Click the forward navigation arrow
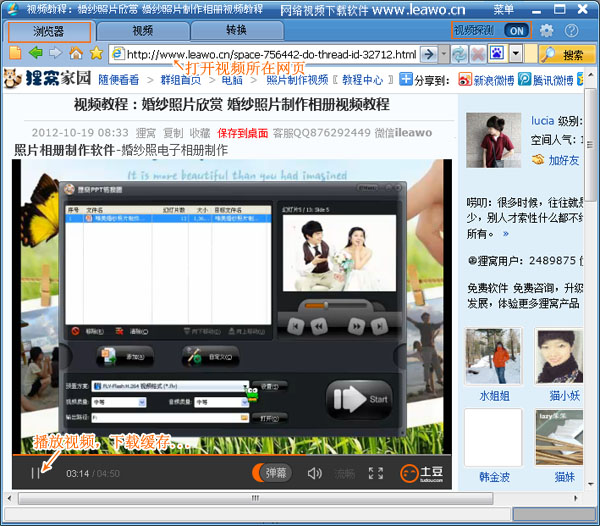600x526 pixels. [55, 53]
